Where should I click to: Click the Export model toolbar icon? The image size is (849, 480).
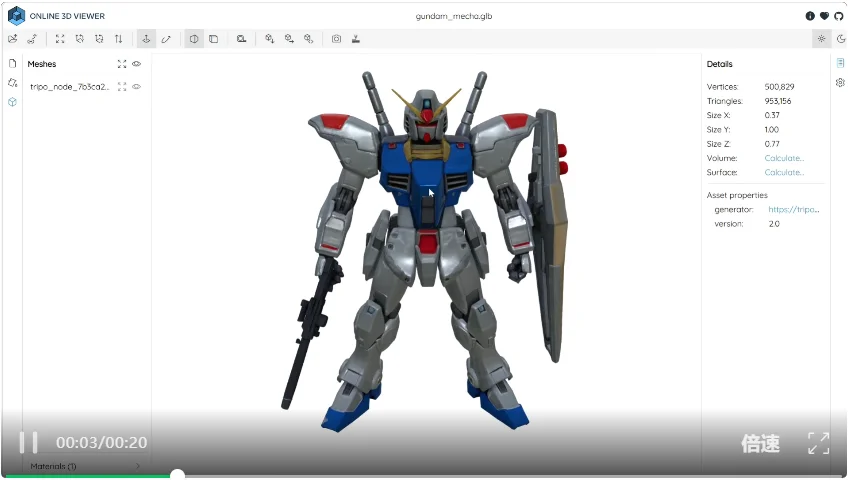pos(356,39)
